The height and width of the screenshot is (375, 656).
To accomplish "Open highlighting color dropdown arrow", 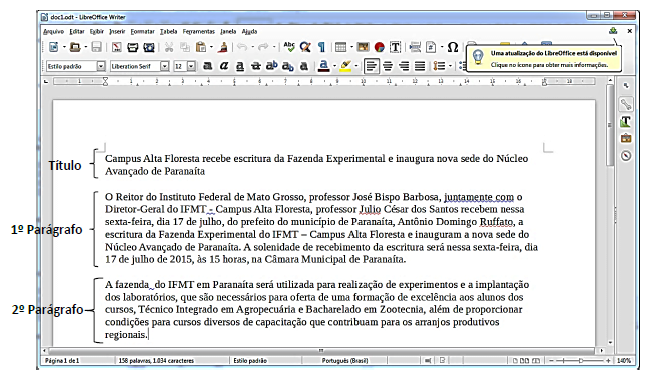I will [x=356, y=66].
